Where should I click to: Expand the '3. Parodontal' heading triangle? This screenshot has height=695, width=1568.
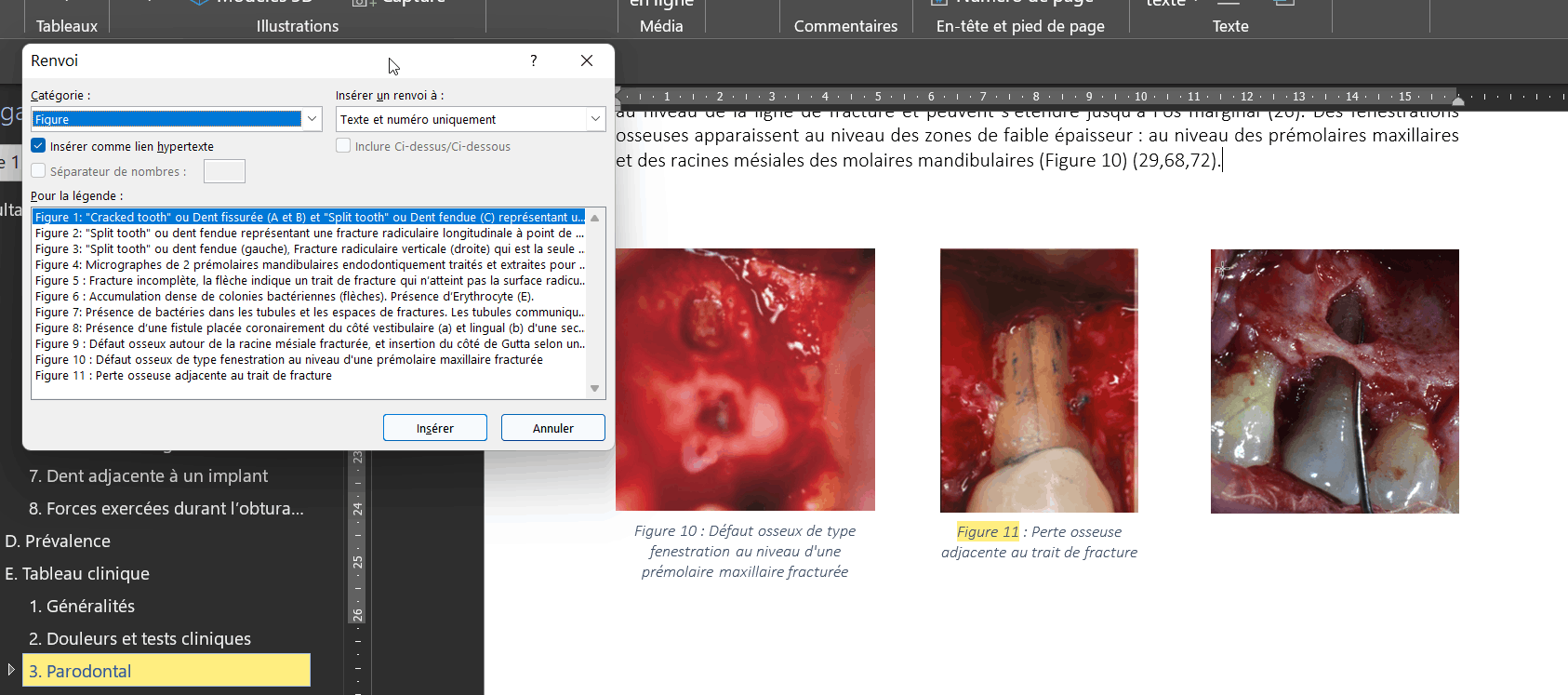point(11,669)
